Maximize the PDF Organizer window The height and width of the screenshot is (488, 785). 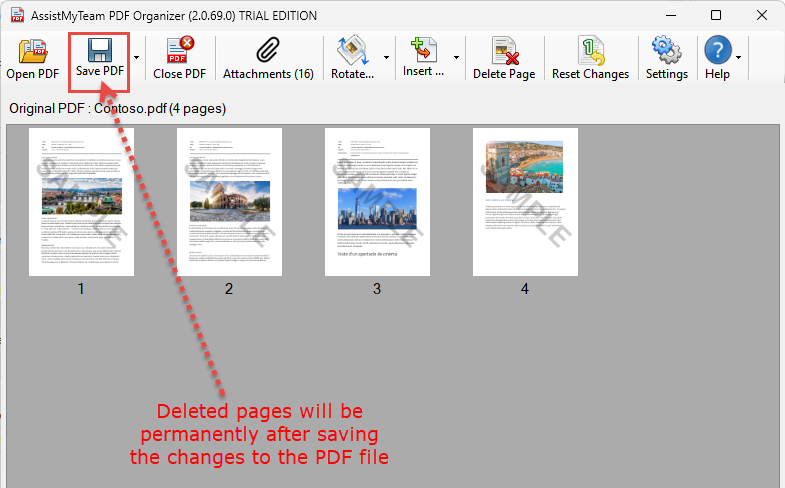tap(715, 15)
